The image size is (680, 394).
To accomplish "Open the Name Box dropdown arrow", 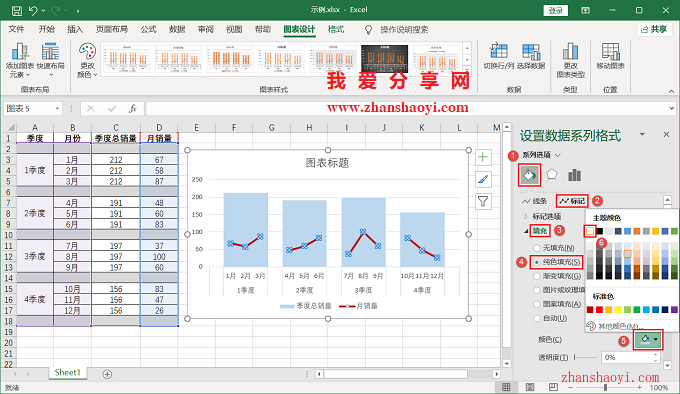I will point(57,108).
